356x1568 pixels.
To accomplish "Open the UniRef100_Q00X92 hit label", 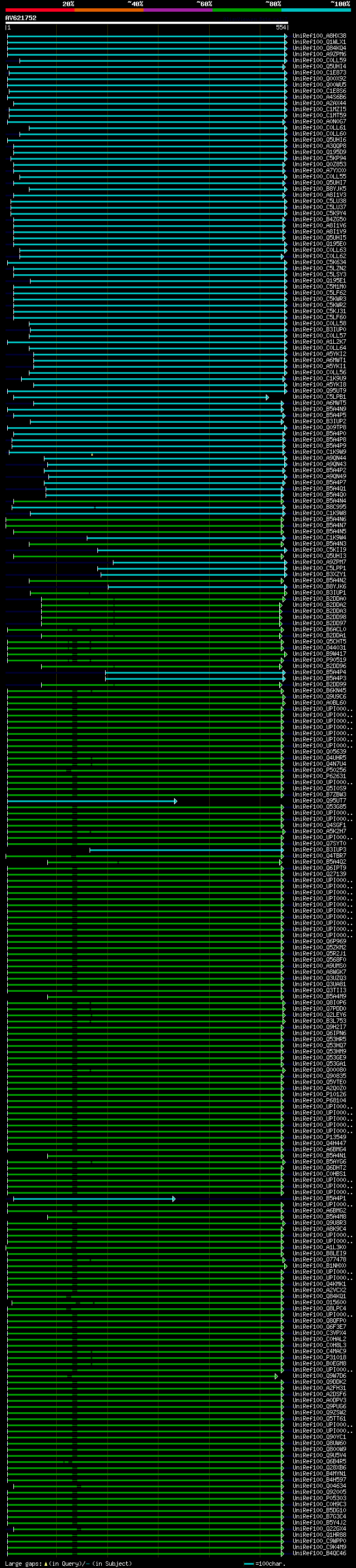I will pos(319,78).
